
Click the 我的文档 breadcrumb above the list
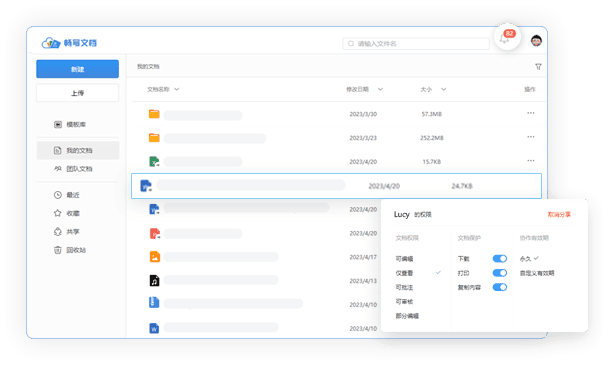point(148,67)
